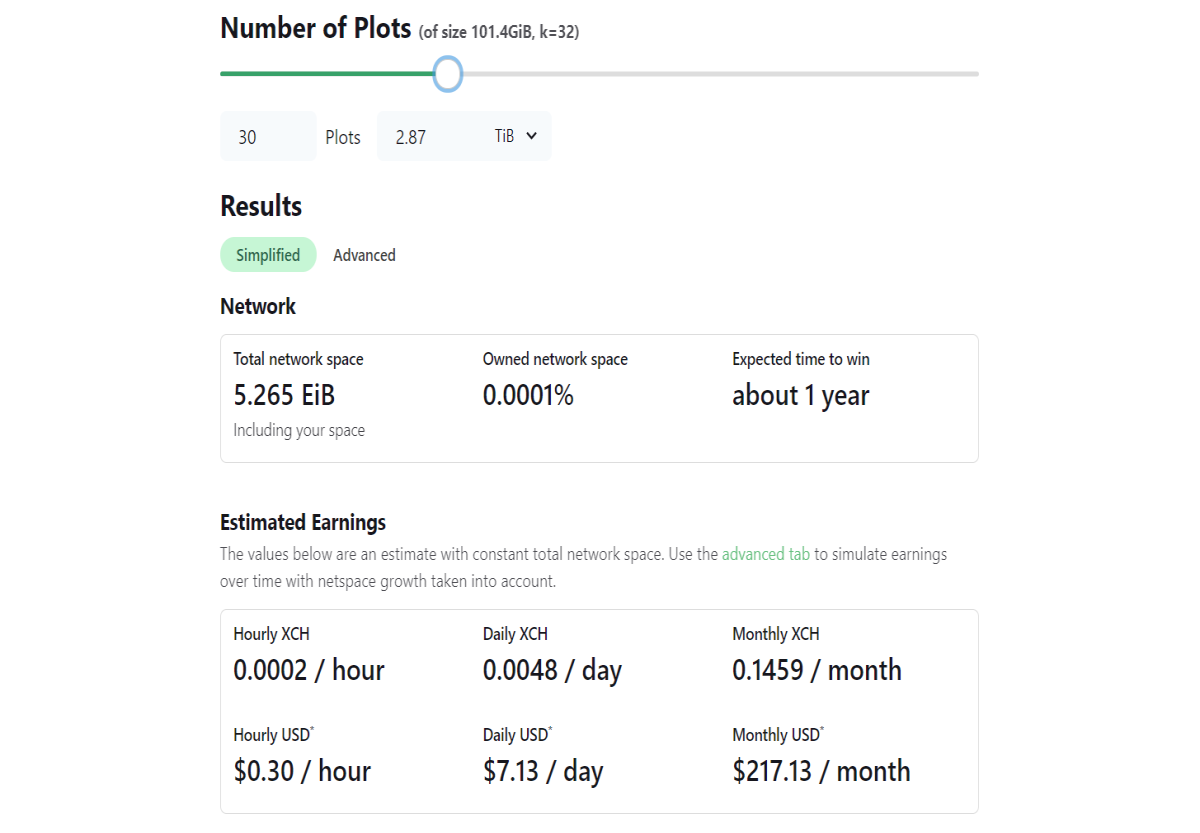1200x833 pixels.
Task: Click the $0.30 / hour figure
Action: pos(302,771)
